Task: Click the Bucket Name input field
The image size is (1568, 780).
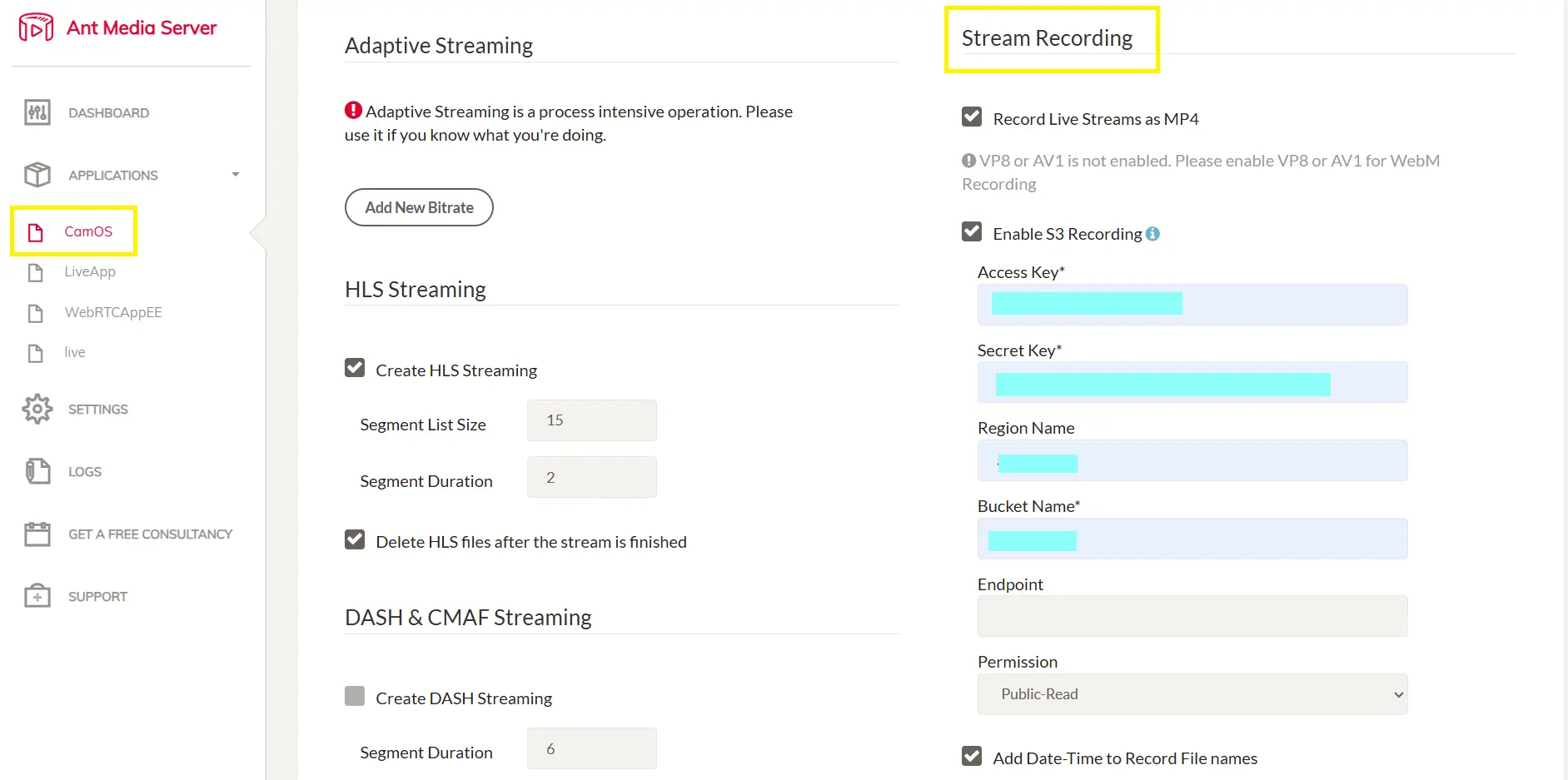Action: tap(1192, 539)
